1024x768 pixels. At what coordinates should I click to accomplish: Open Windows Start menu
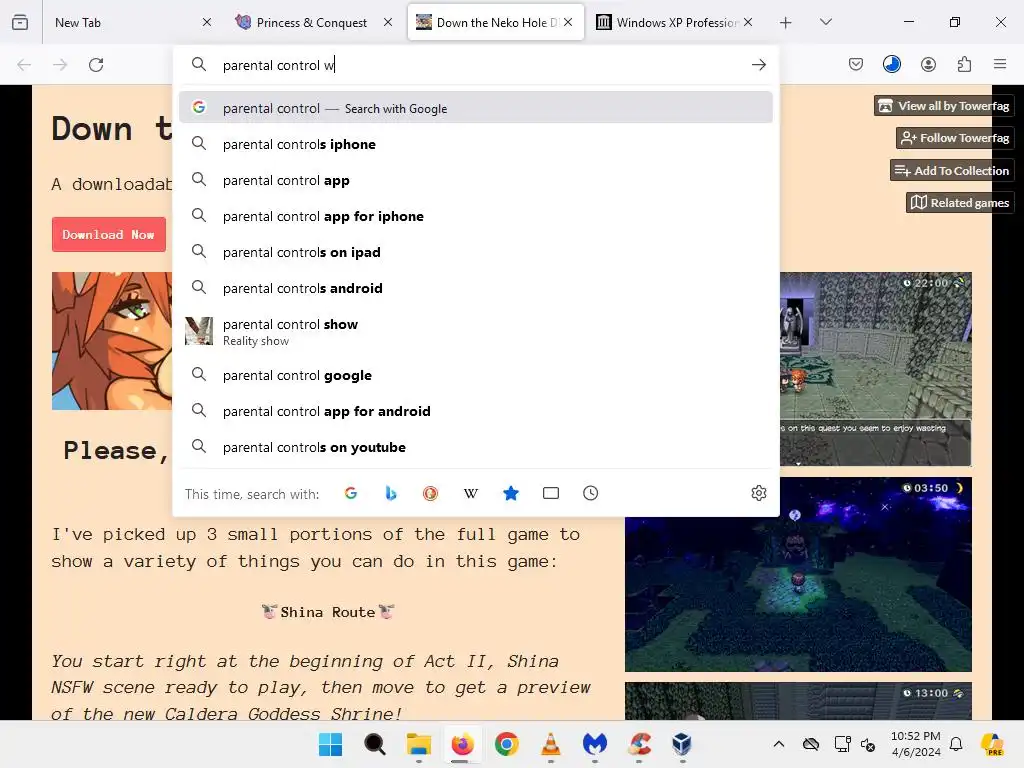click(x=330, y=744)
